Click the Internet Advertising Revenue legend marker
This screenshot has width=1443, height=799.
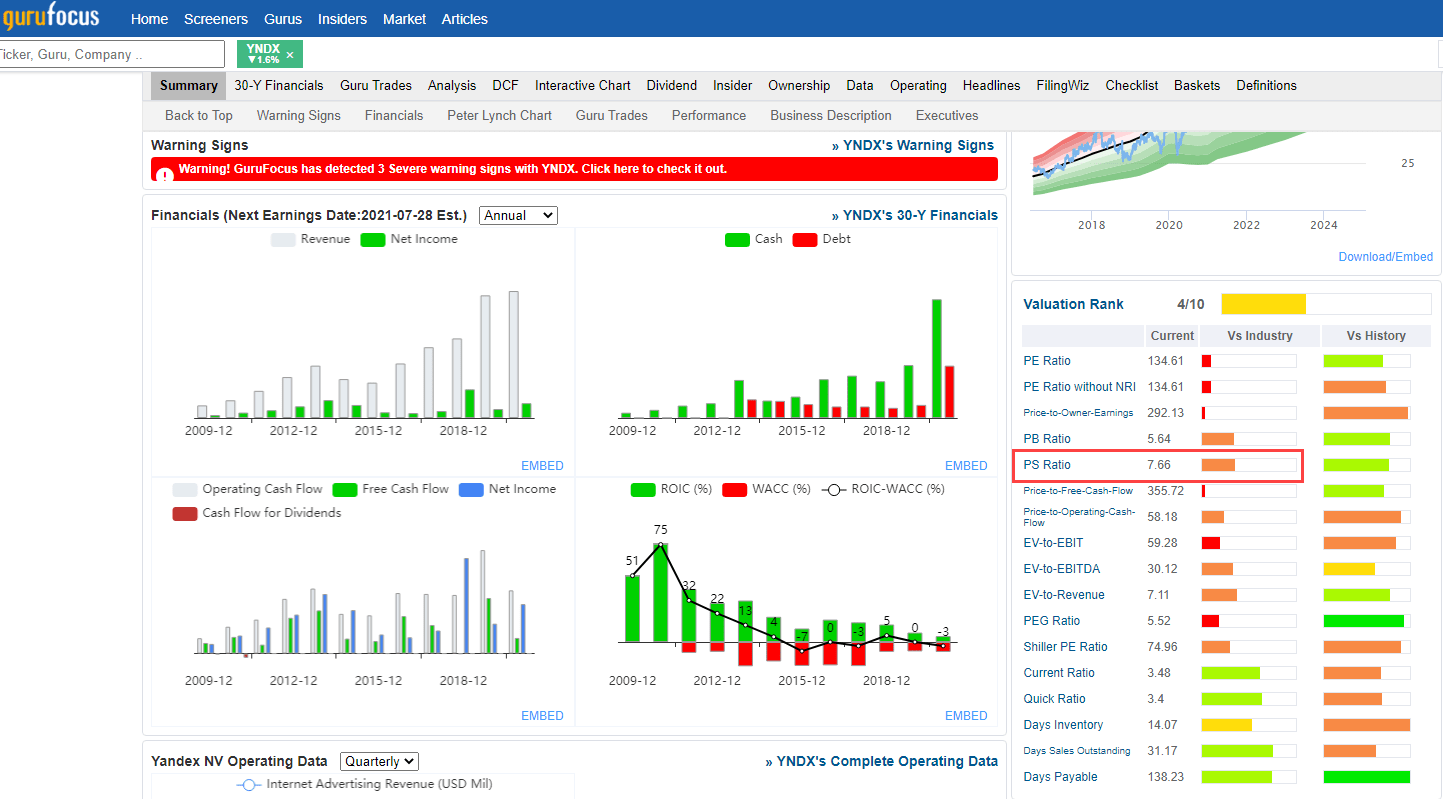point(249,785)
